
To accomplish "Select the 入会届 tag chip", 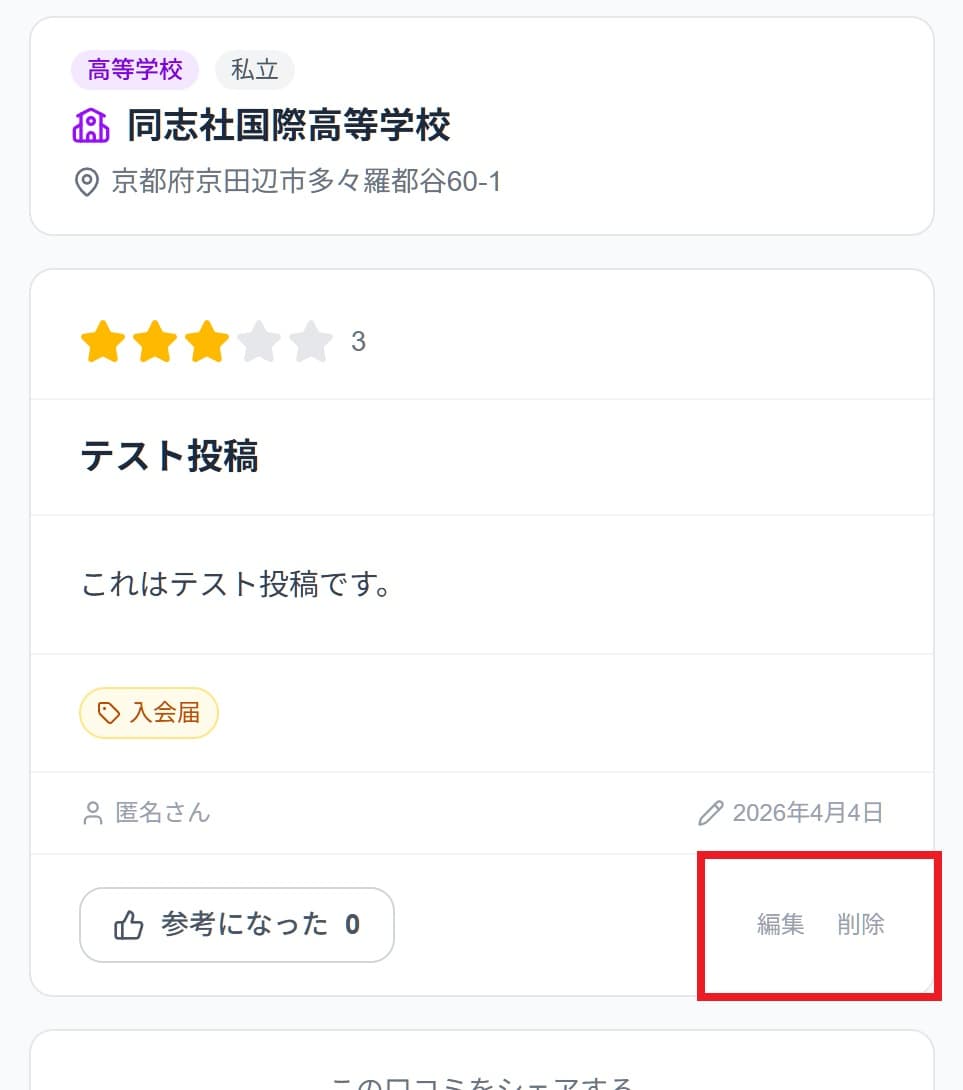I will (x=148, y=712).
